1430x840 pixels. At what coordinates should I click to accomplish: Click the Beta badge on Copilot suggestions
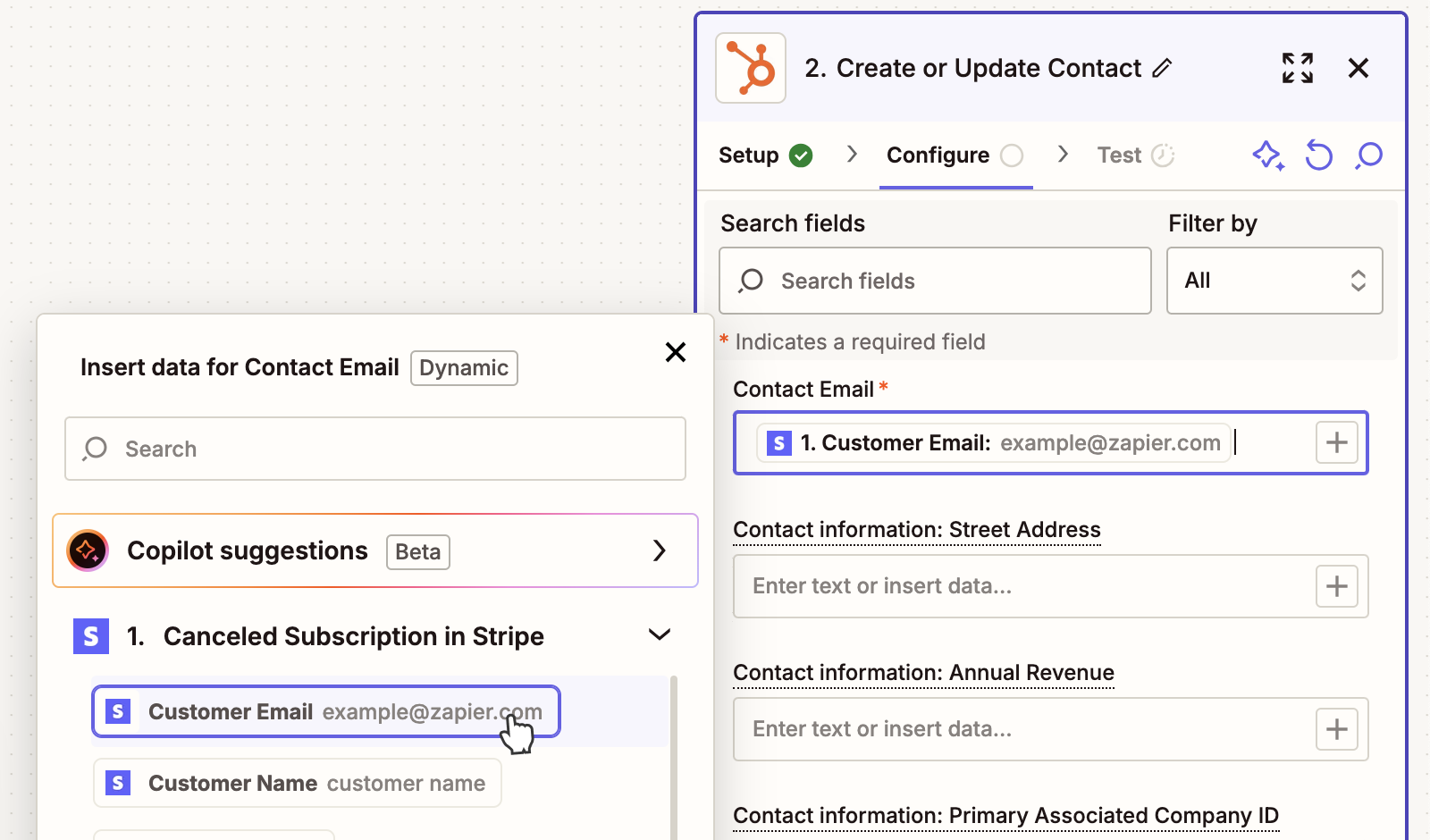(418, 552)
